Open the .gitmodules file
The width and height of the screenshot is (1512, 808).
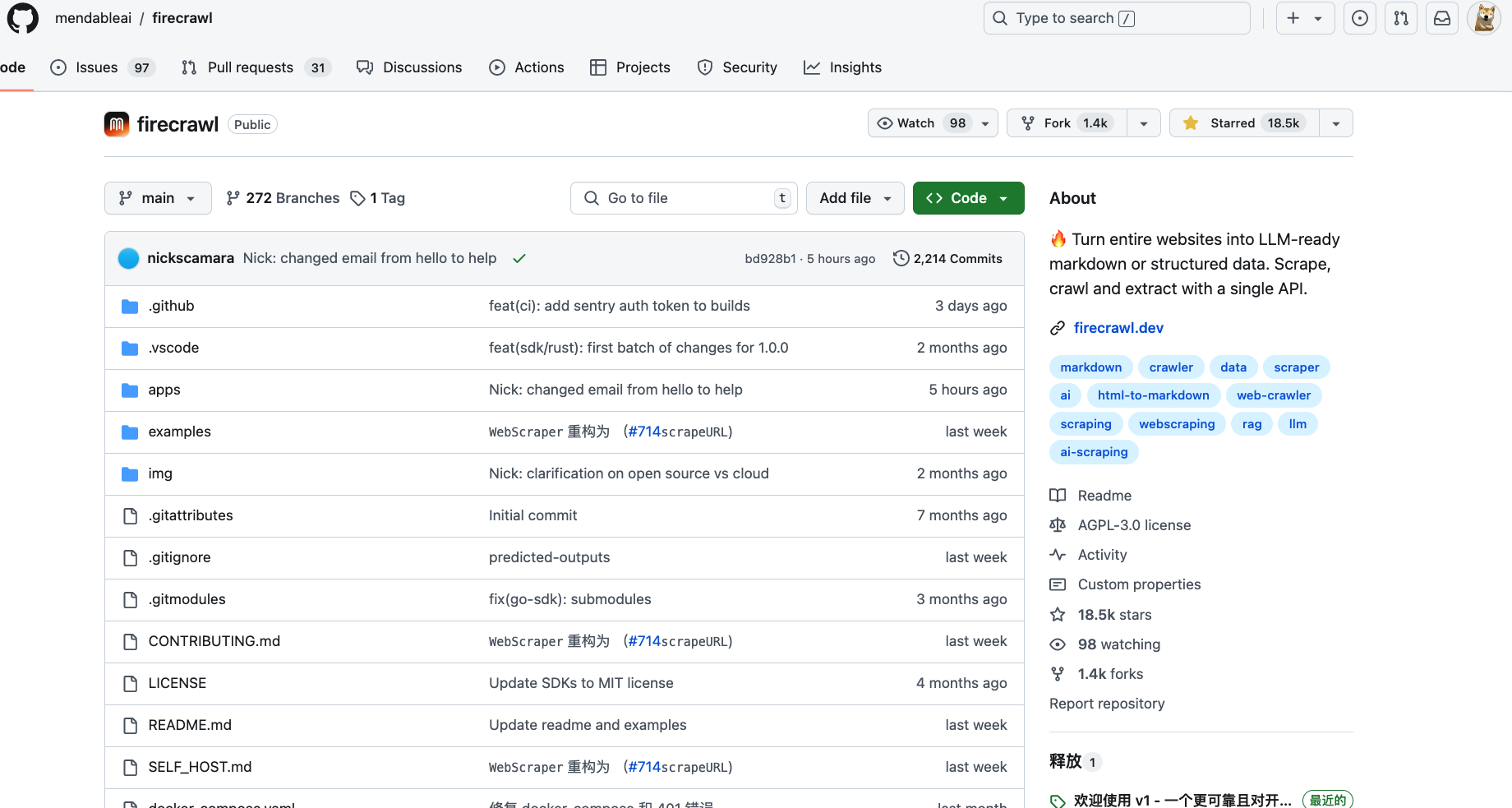pos(187,599)
